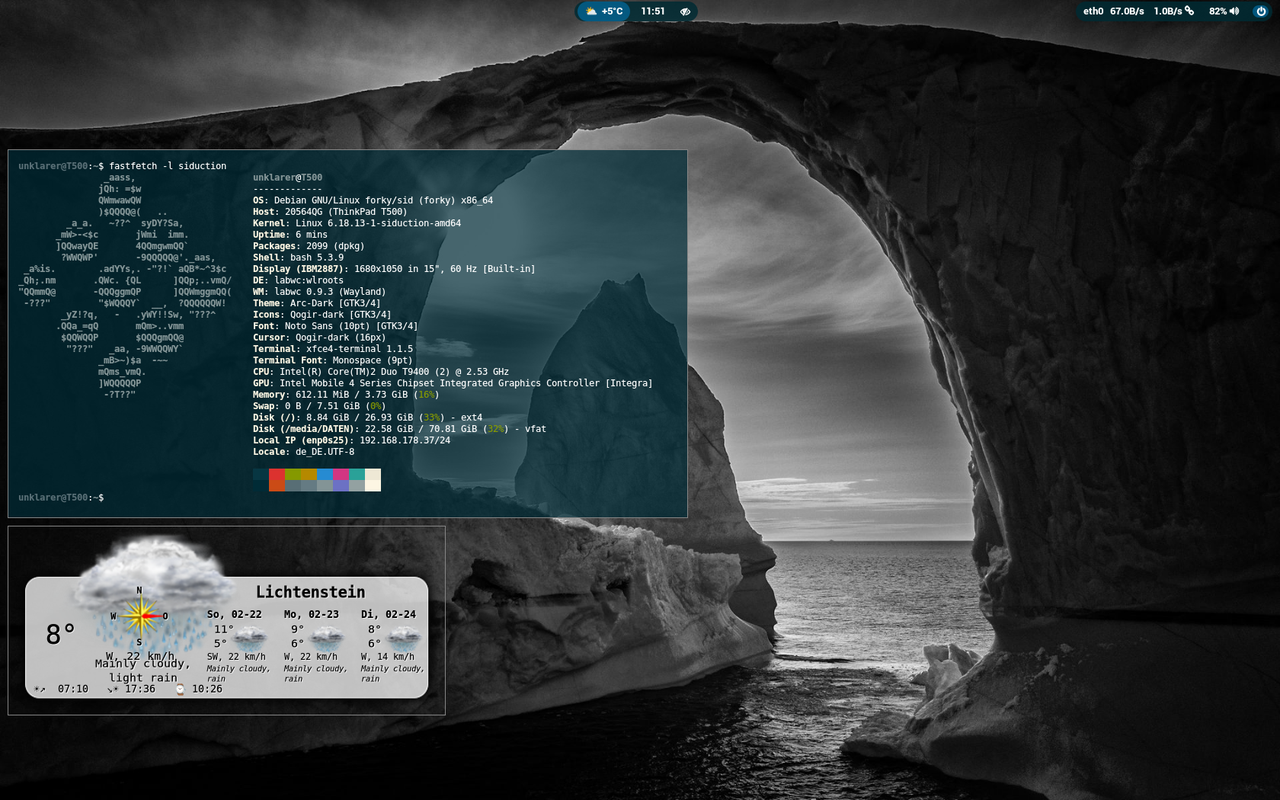Click the orange swatch in terminal palette

pos(277,486)
